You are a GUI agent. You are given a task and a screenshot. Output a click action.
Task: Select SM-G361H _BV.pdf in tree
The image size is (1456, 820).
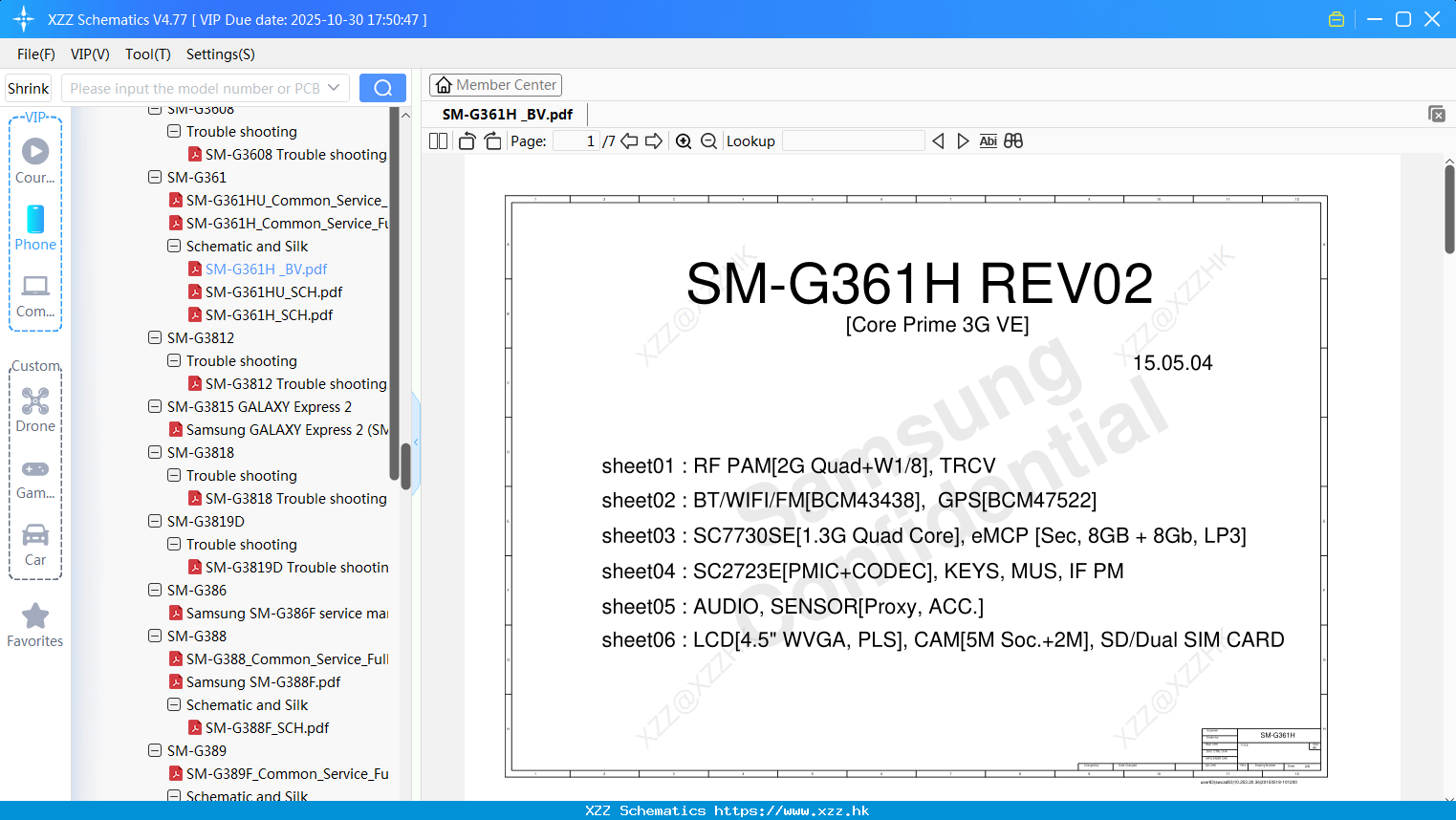(x=266, y=269)
